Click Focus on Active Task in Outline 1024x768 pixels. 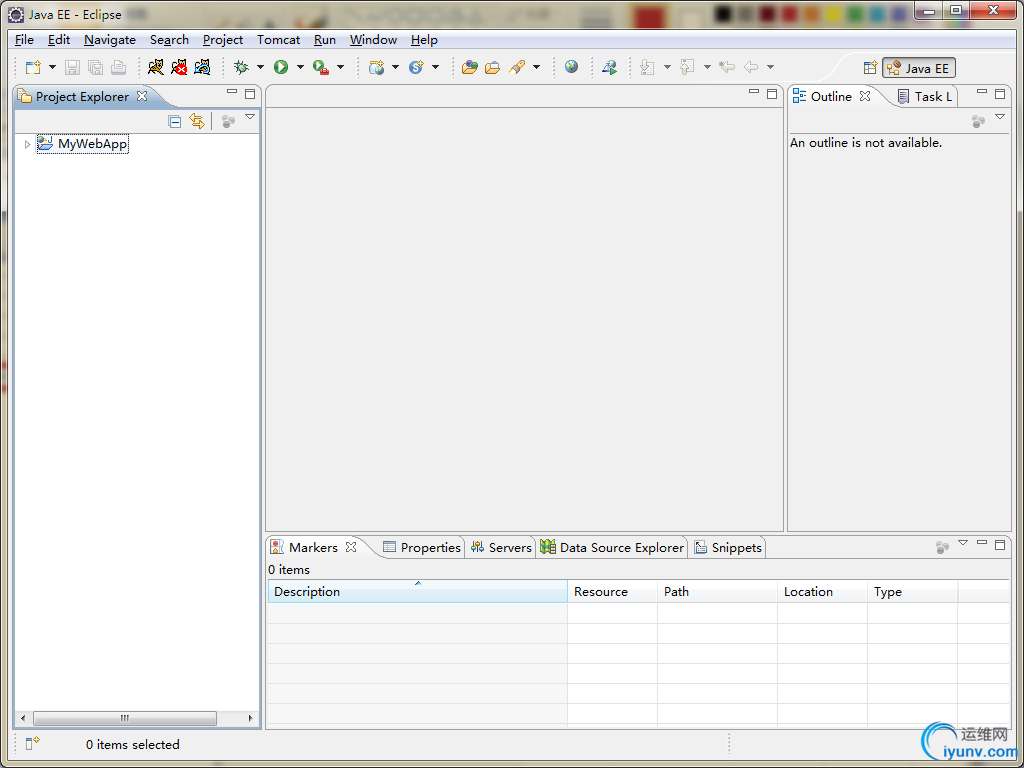coord(978,121)
